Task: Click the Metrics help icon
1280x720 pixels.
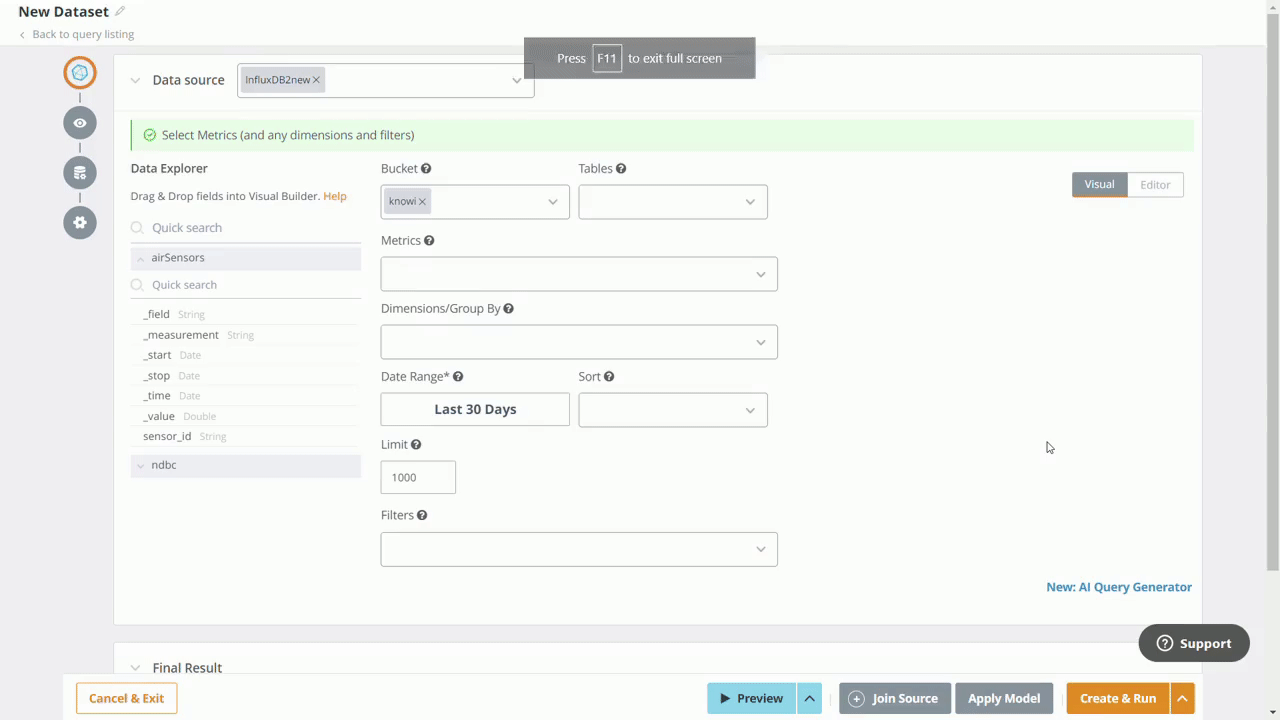Action: tap(428, 240)
